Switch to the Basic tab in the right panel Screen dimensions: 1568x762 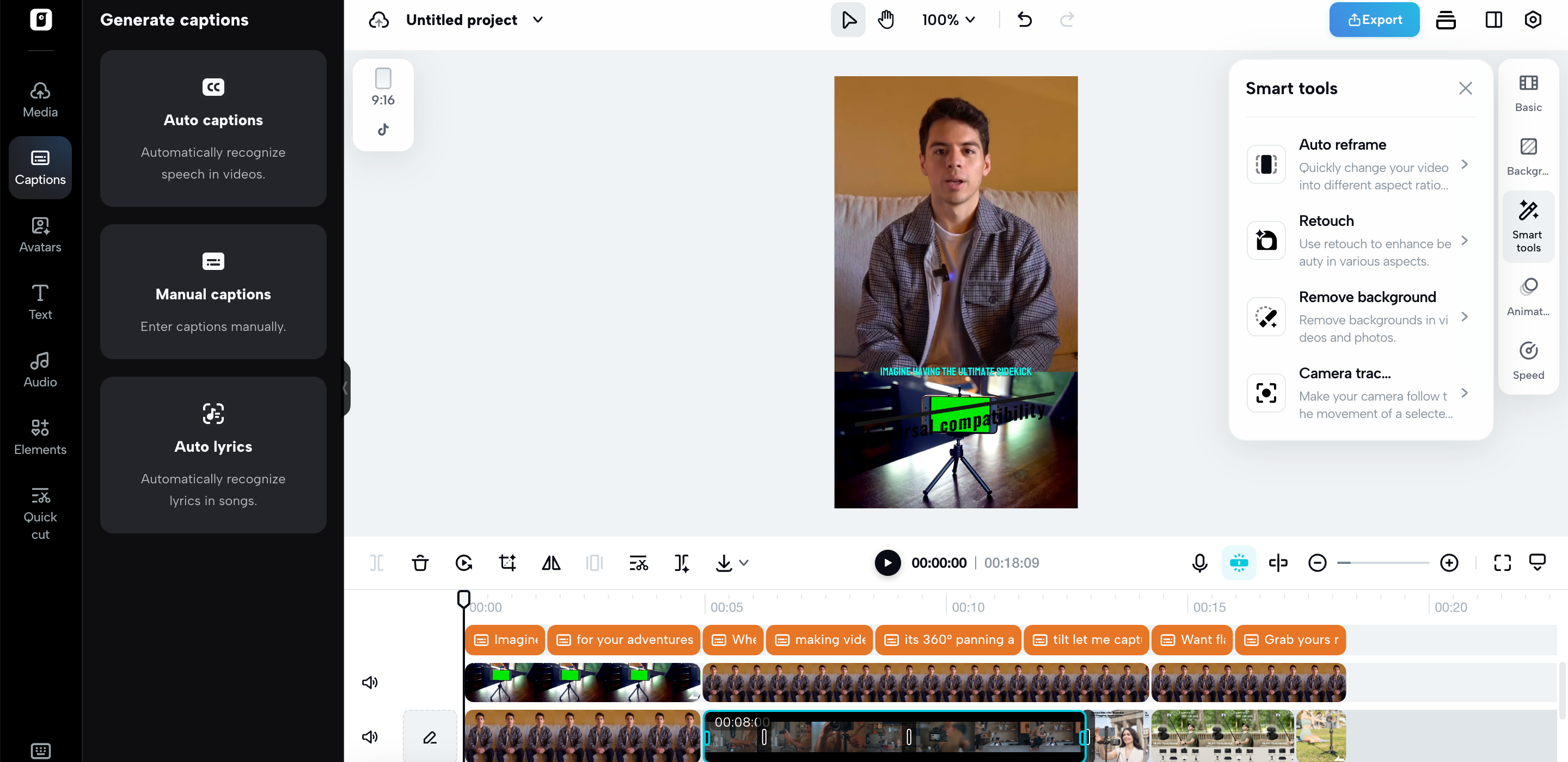(x=1528, y=93)
